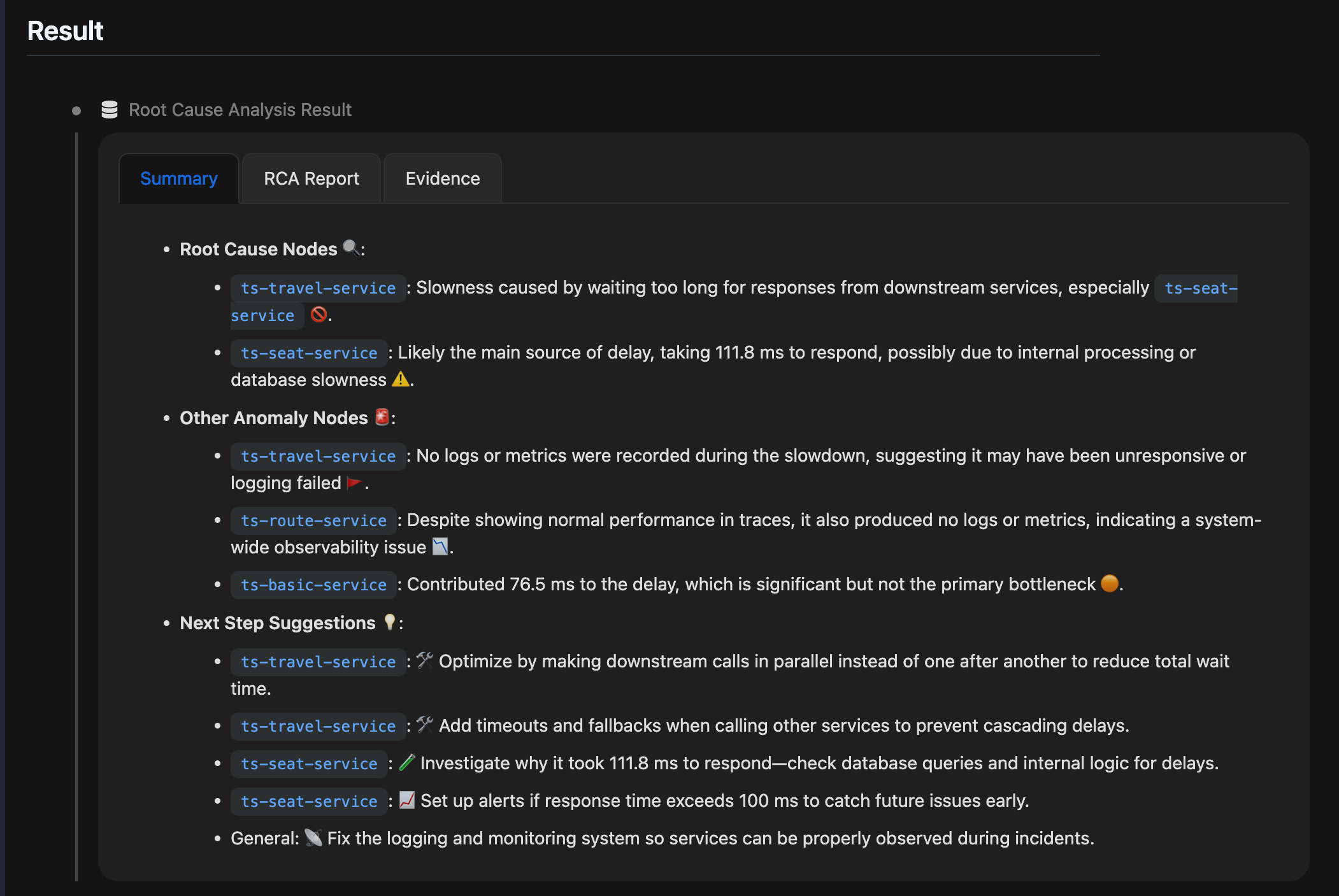Switch to the Summary tab
The width and height of the screenshot is (1339, 896).
pyautogui.click(x=179, y=178)
